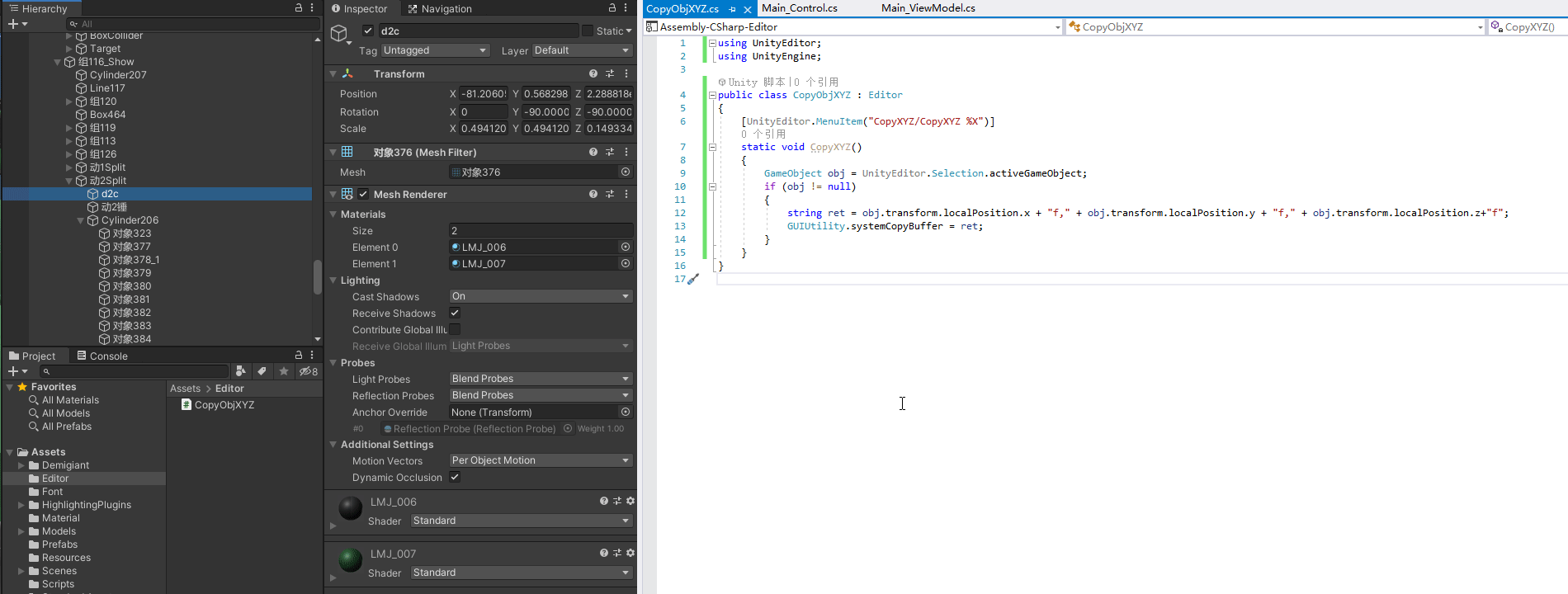Collapse the Materials section
This screenshot has width=1568, height=594.
(333, 214)
